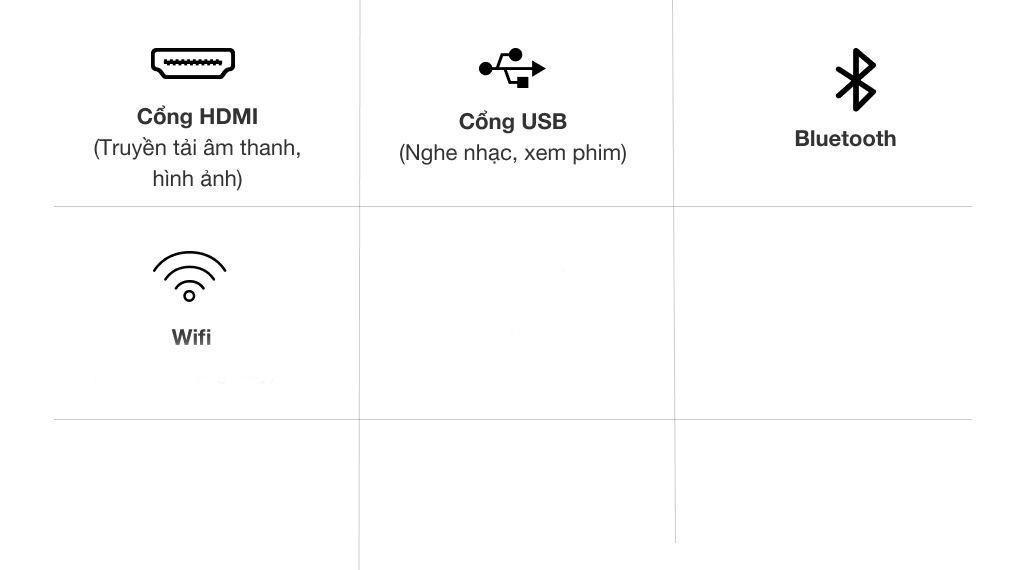Click "Cổng" in the Cổng USB heading
Screen dimensions: 1020x570
pyautogui.click(x=485, y=122)
